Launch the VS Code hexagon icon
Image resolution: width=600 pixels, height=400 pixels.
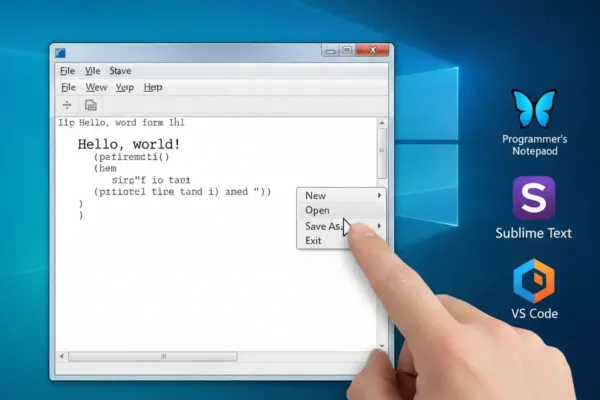(534, 281)
